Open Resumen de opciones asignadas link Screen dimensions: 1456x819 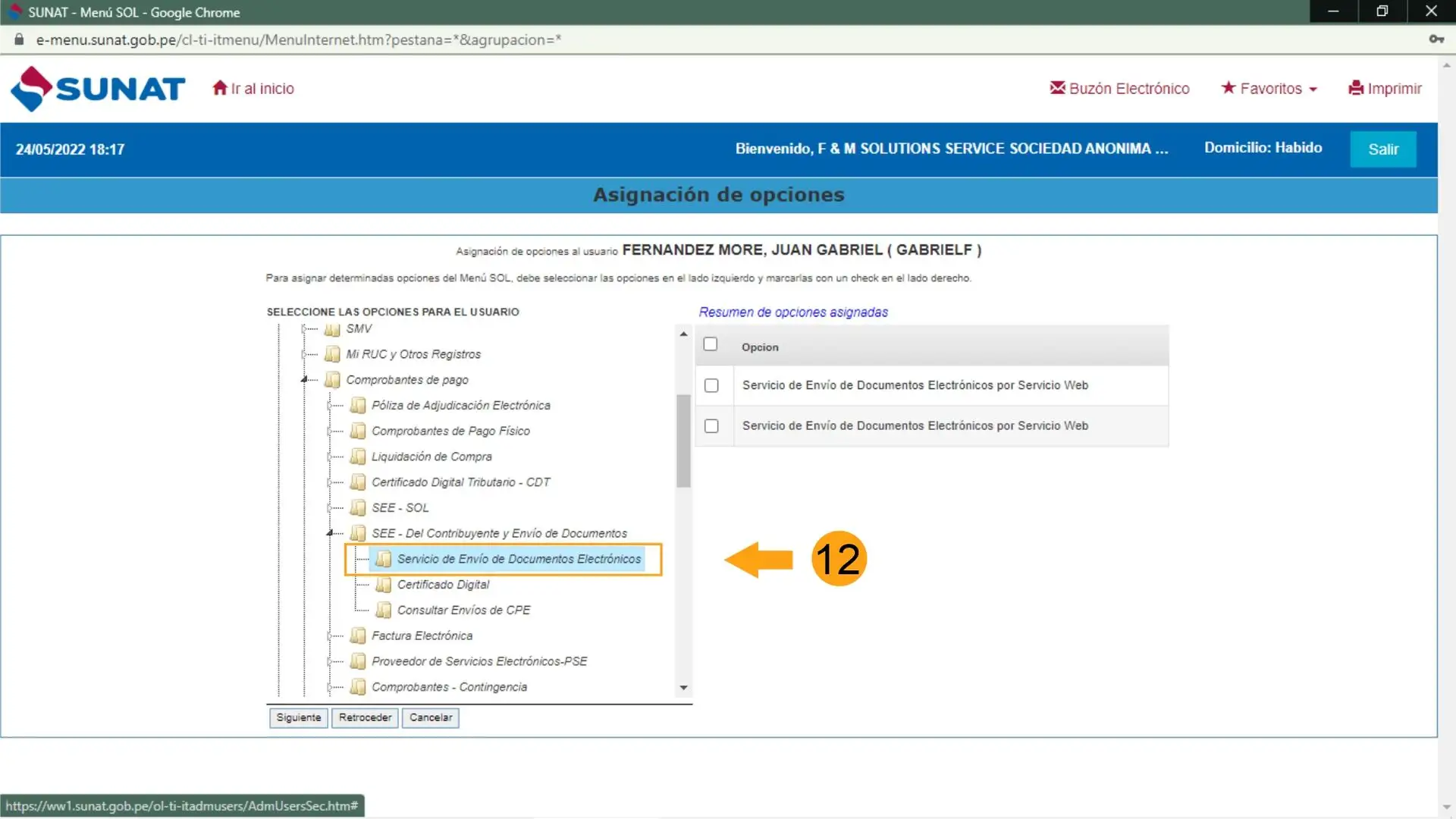click(793, 312)
